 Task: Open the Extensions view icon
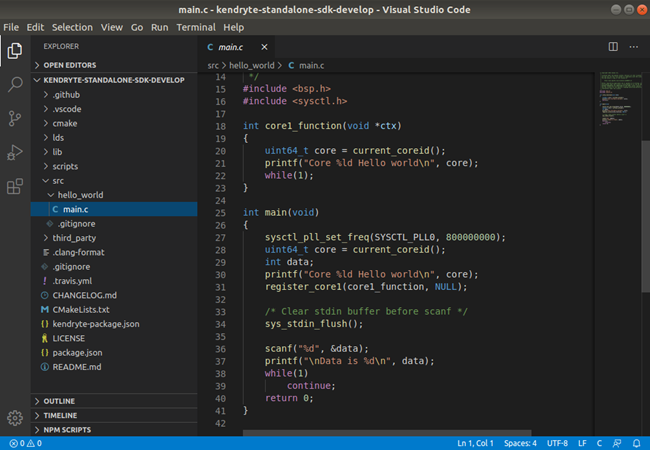15,186
